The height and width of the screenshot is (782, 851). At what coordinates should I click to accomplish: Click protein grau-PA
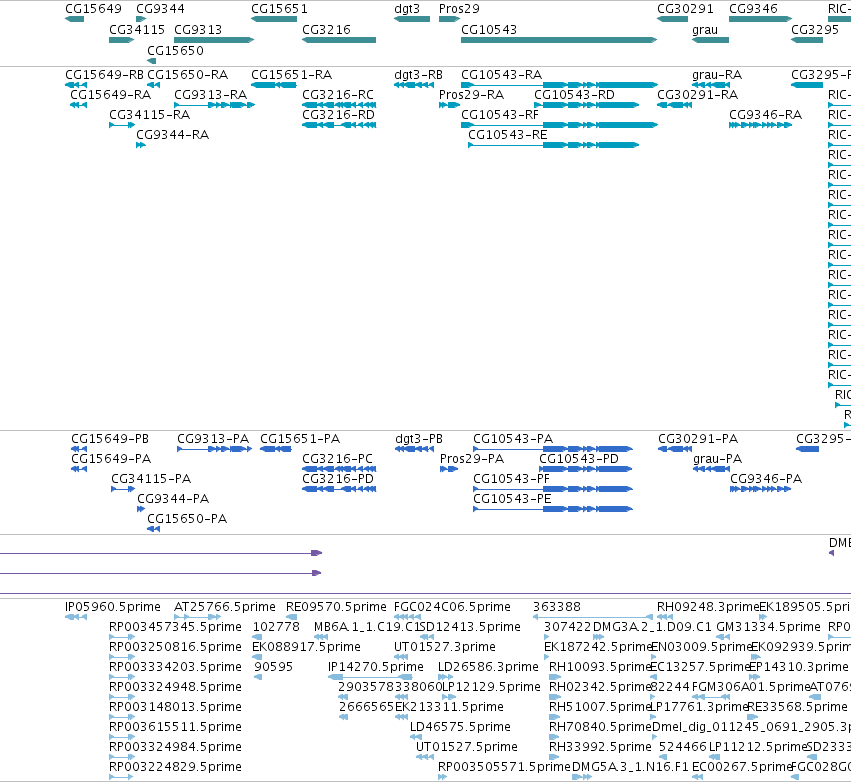712,469
